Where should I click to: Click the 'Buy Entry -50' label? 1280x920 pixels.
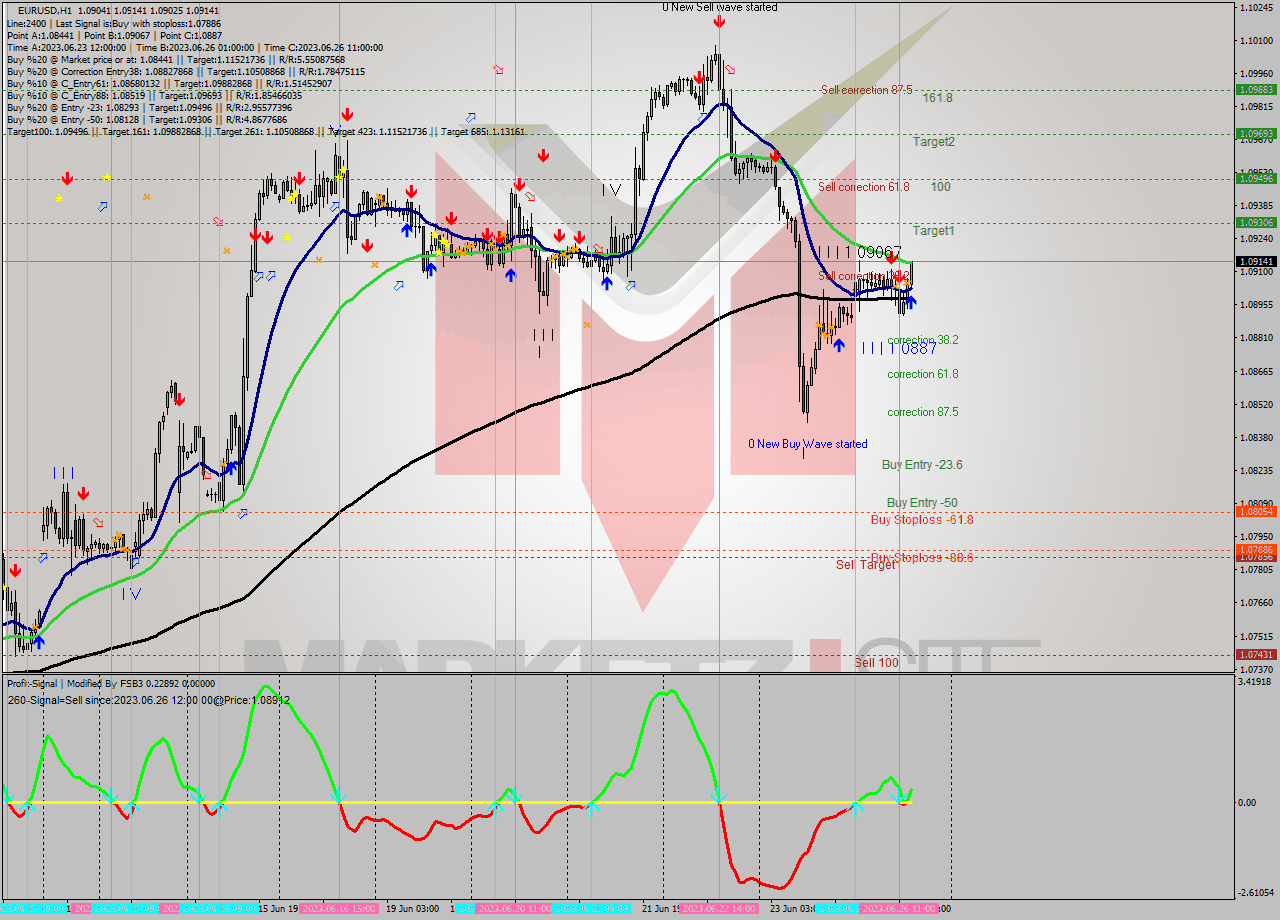pyautogui.click(x=922, y=503)
